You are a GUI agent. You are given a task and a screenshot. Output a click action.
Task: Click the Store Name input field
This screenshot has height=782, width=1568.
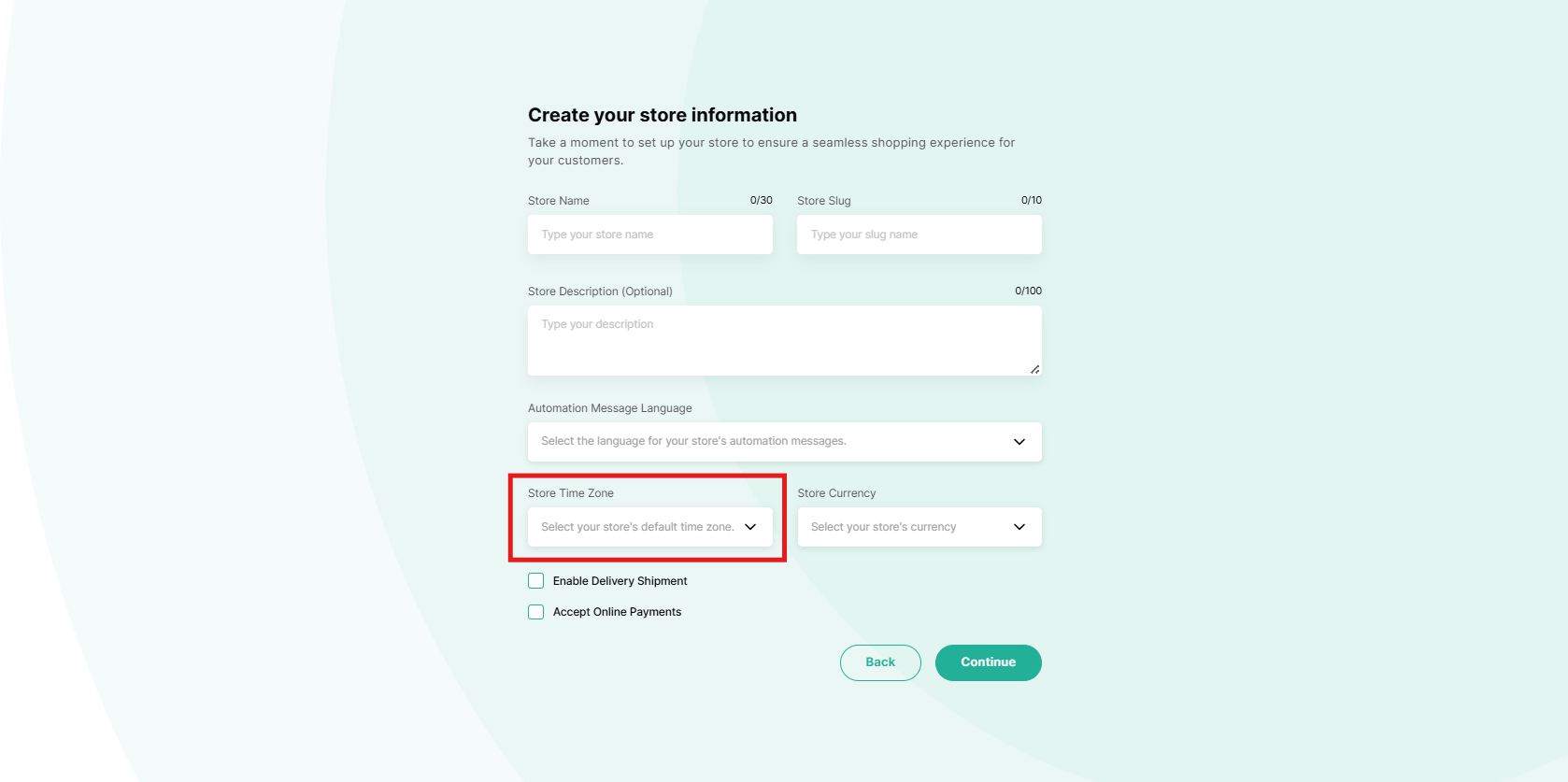pos(649,235)
